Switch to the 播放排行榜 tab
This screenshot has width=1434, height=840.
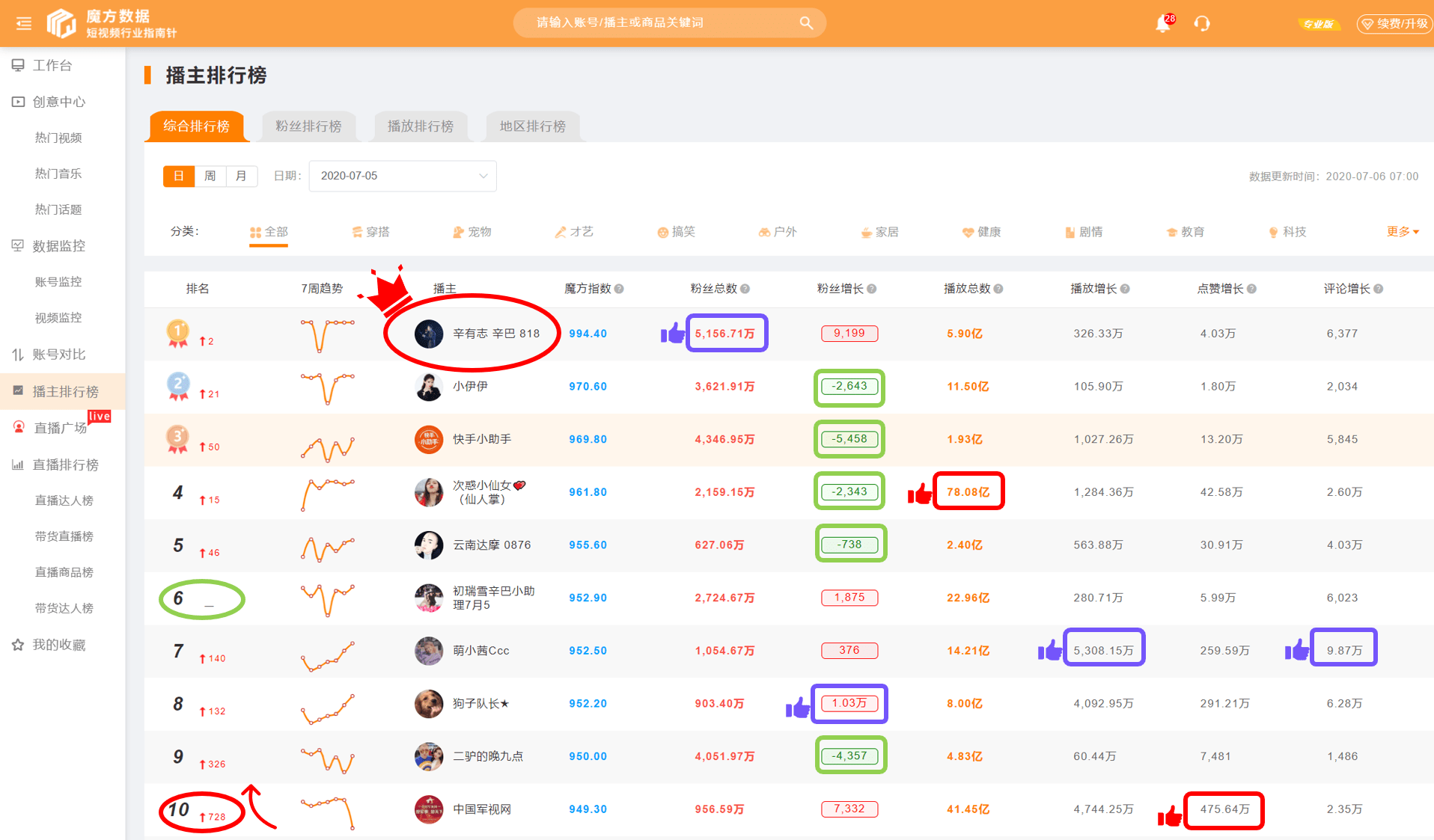coord(421,126)
